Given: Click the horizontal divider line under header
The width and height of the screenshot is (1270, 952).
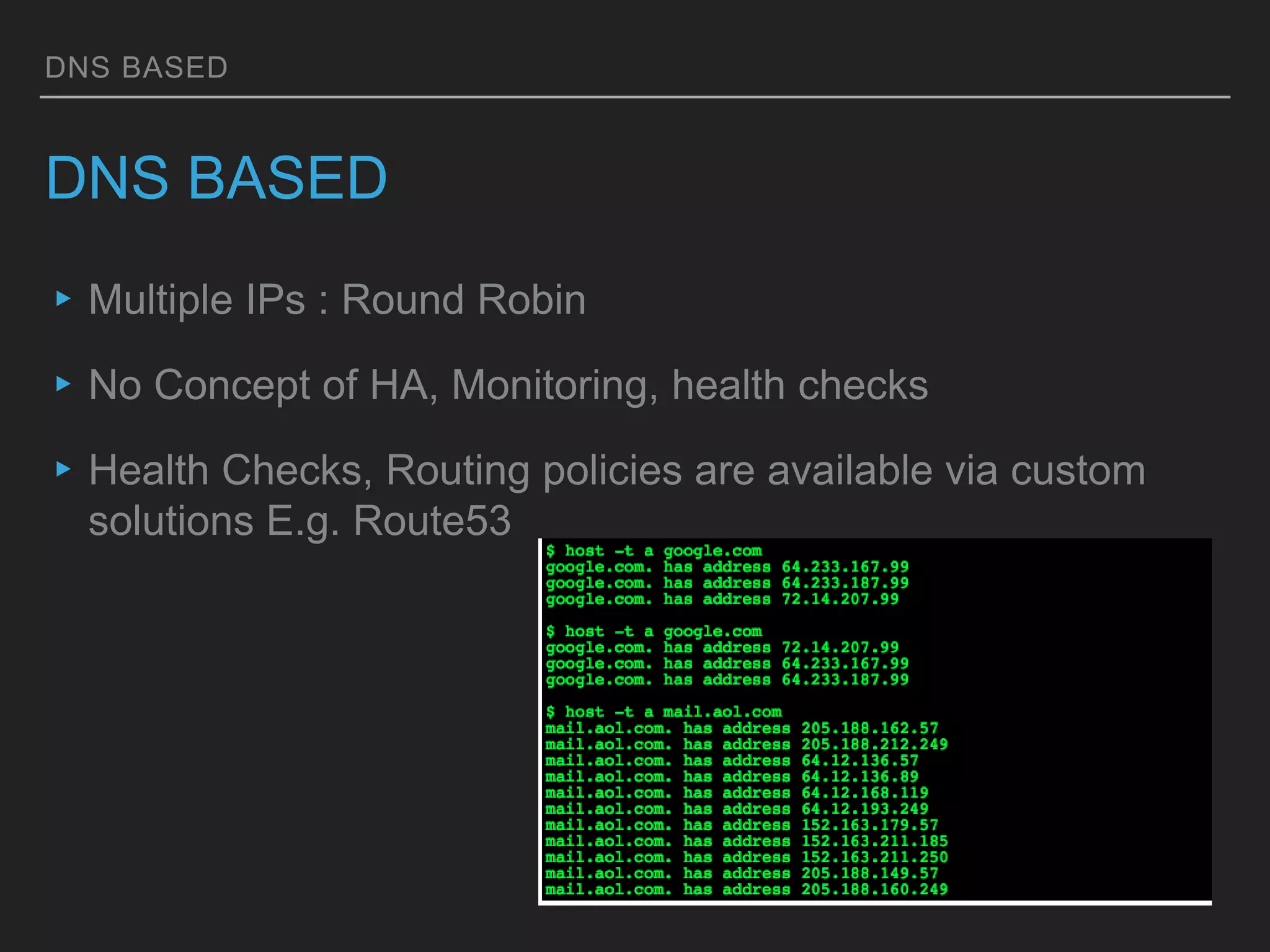Looking at the screenshot, I should pos(635,97).
